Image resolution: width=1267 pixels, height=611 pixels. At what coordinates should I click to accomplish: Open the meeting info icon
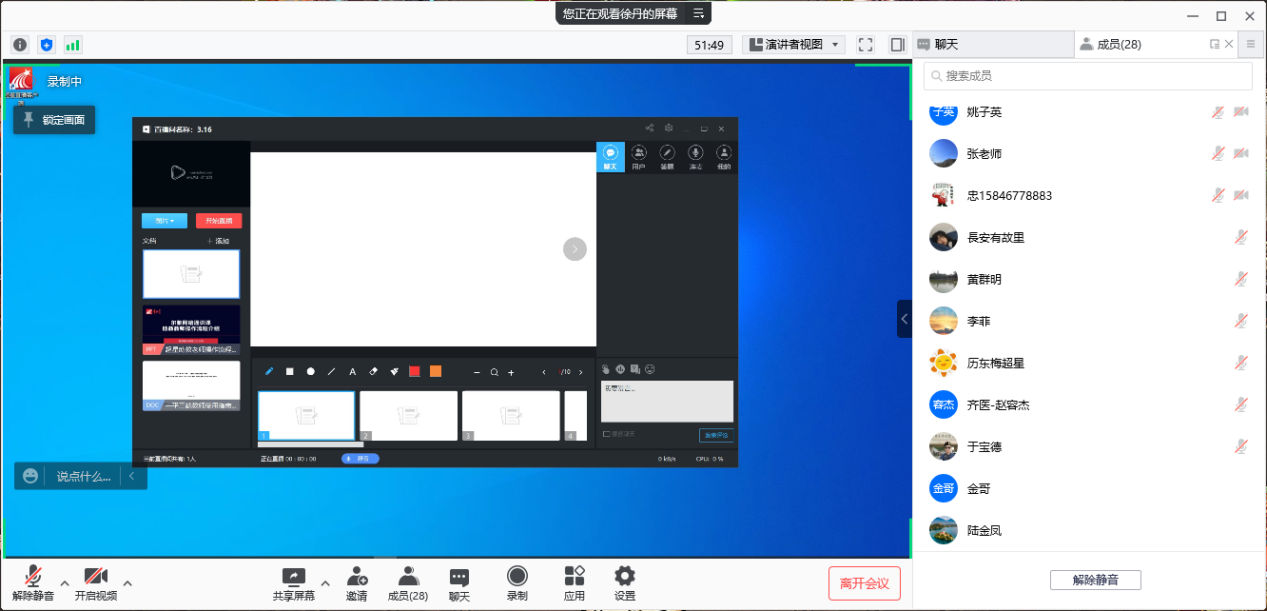click(x=20, y=45)
